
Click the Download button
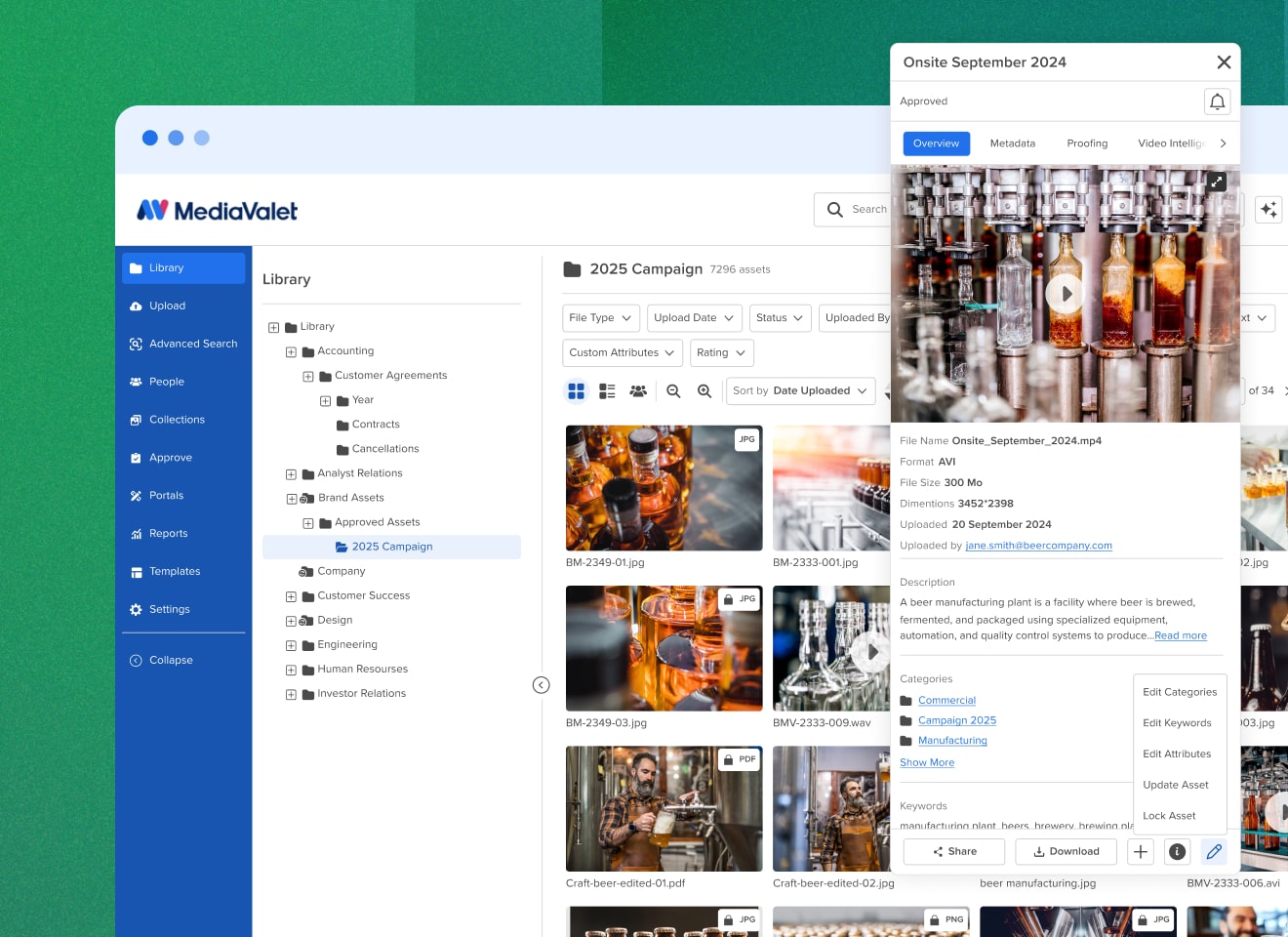tap(1067, 852)
